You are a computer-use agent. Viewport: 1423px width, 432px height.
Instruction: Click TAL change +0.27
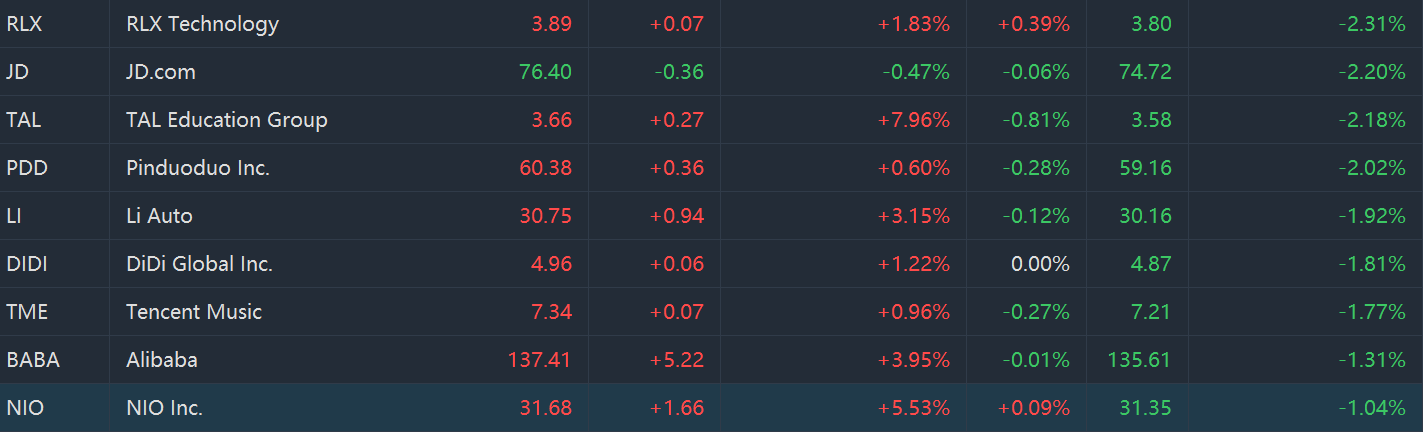click(x=677, y=120)
